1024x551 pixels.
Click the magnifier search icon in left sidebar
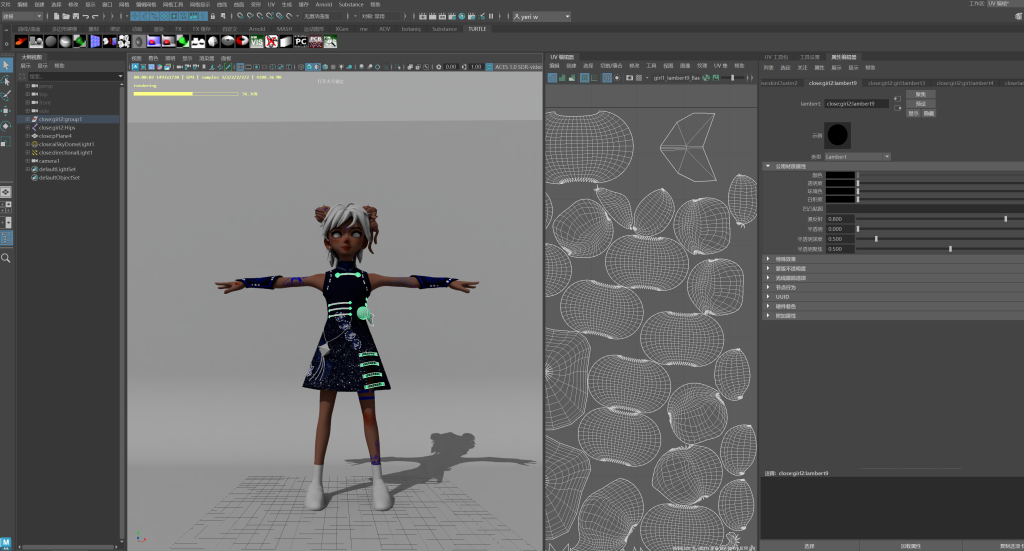tap(6, 259)
